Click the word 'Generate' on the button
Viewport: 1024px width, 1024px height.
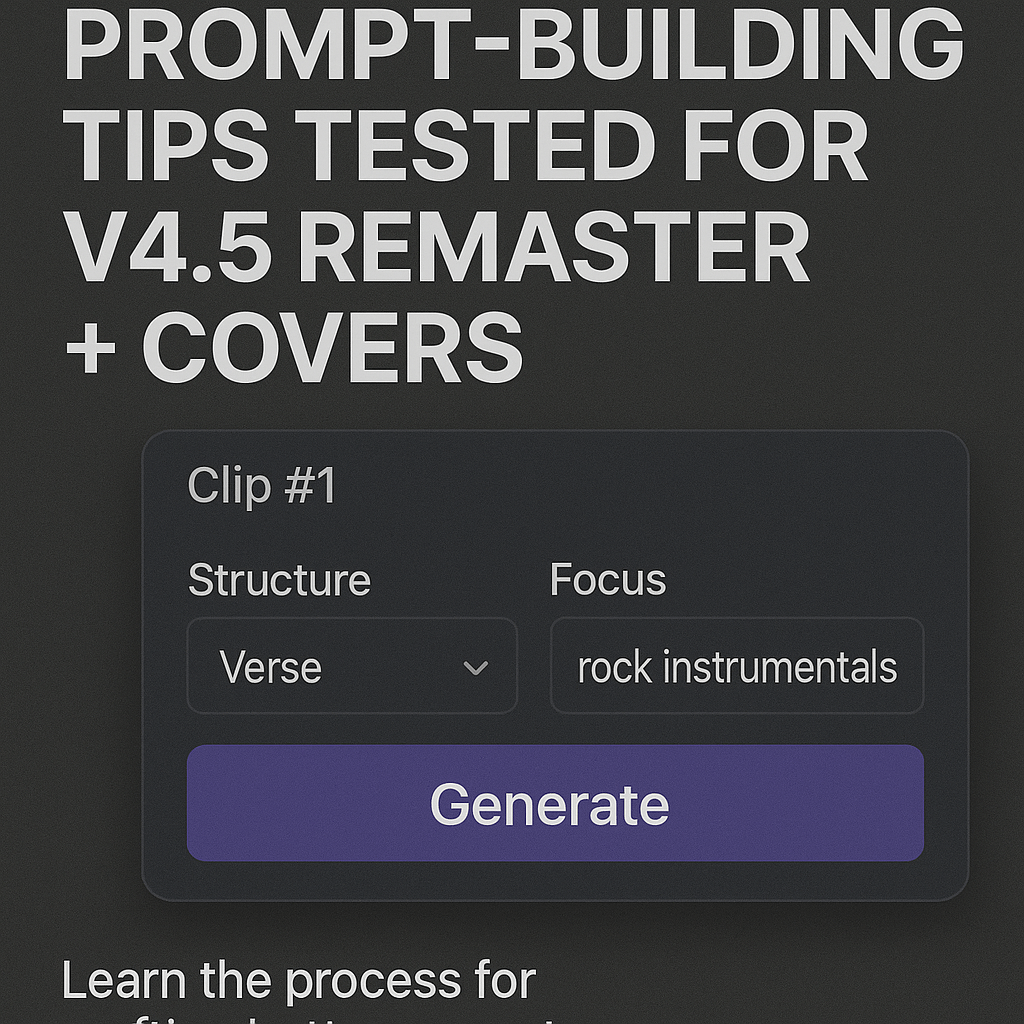[x=549, y=803]
